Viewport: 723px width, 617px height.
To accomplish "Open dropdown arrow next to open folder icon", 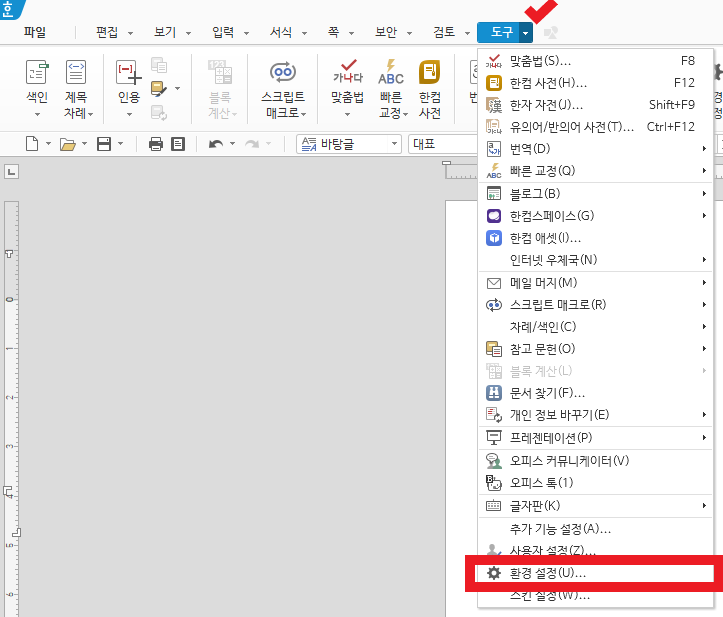I will point(84,144).
